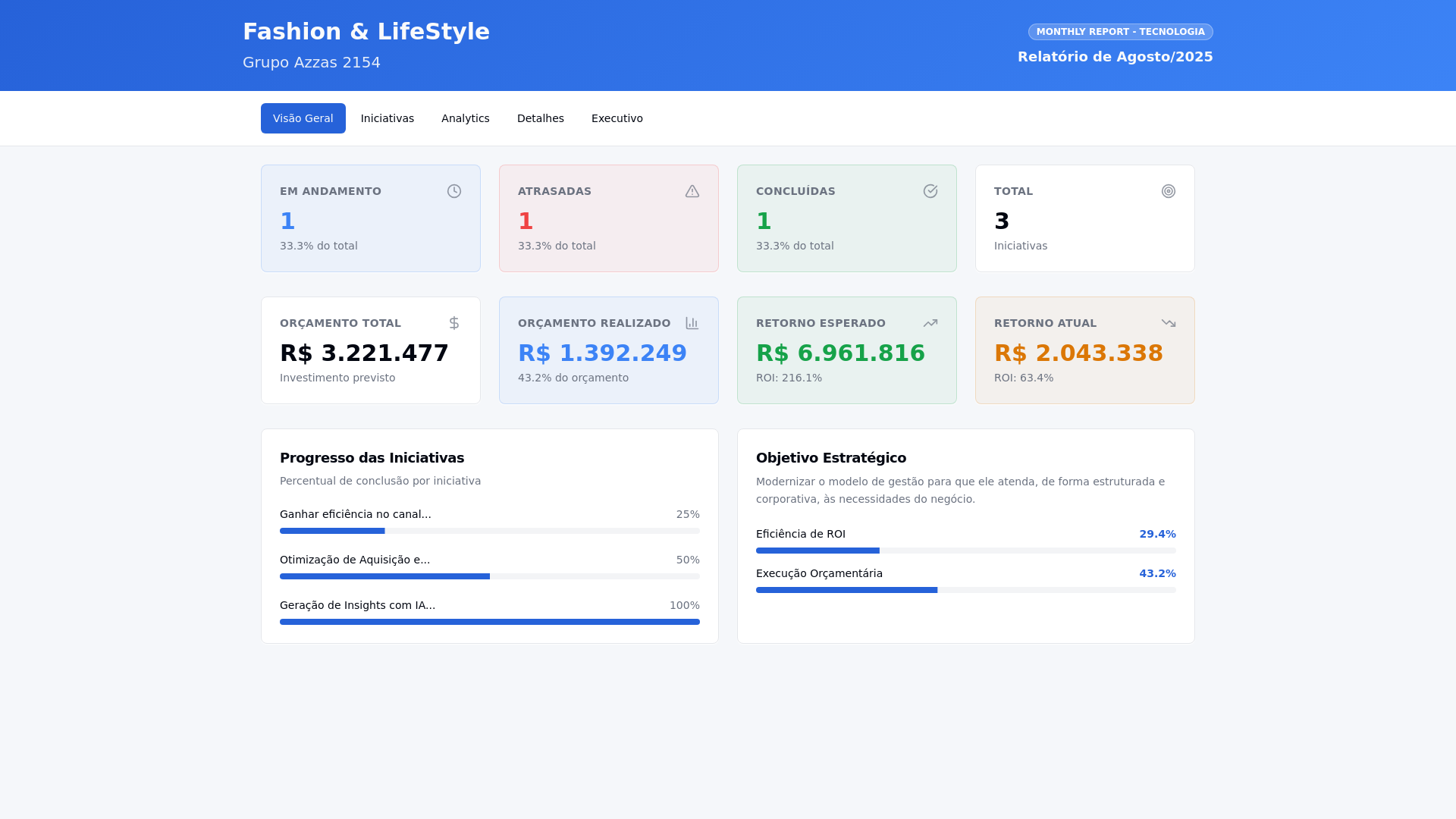Click the trending down icon in Retorno Atual card
Image resolution: width=1456 pixels, height=819 pixels.
[1169, 323]
